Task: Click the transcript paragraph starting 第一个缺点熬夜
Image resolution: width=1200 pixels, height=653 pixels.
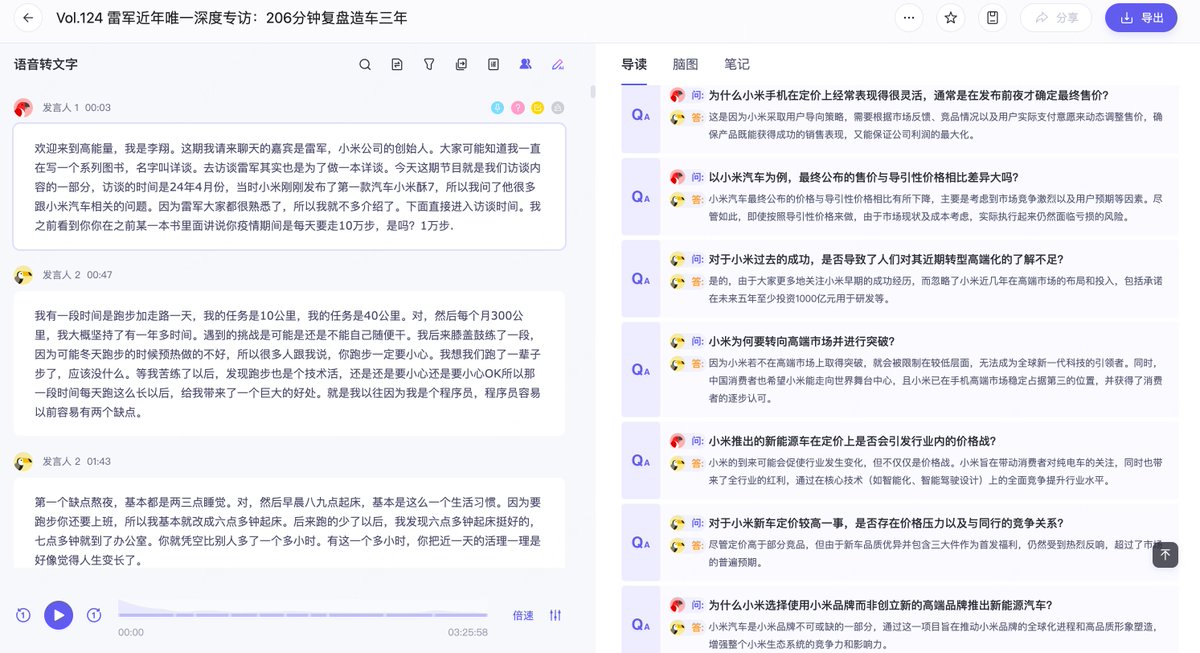Action: (289, 523)
